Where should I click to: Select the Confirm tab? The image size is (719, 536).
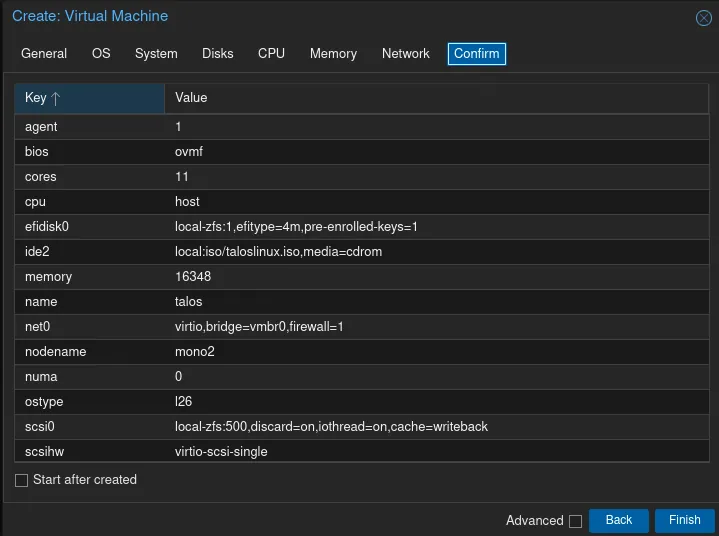tap(476, 54)
